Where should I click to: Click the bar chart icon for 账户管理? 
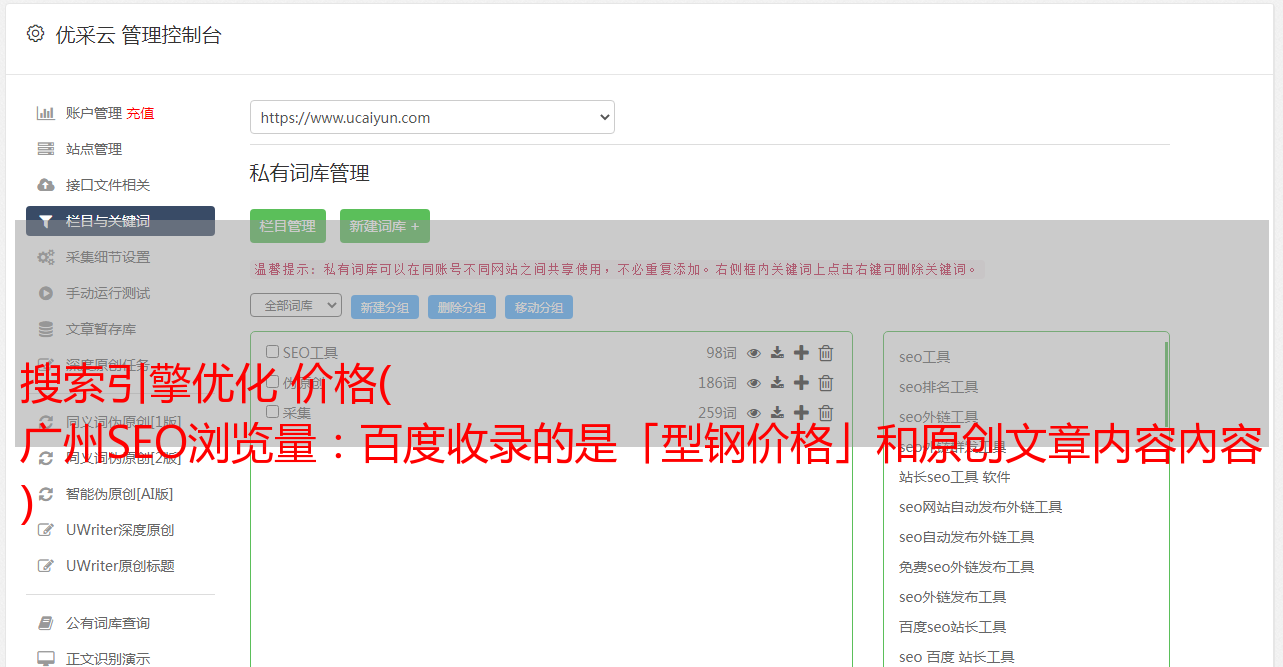(45, 113)
